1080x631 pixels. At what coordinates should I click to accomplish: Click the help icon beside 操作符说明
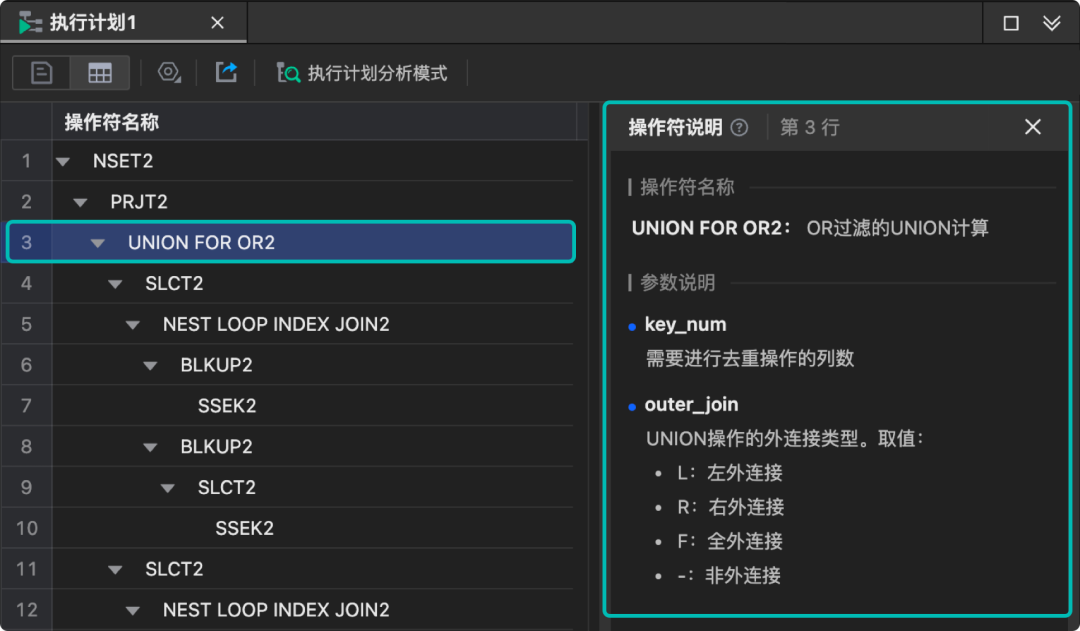[x=739, y=127]
